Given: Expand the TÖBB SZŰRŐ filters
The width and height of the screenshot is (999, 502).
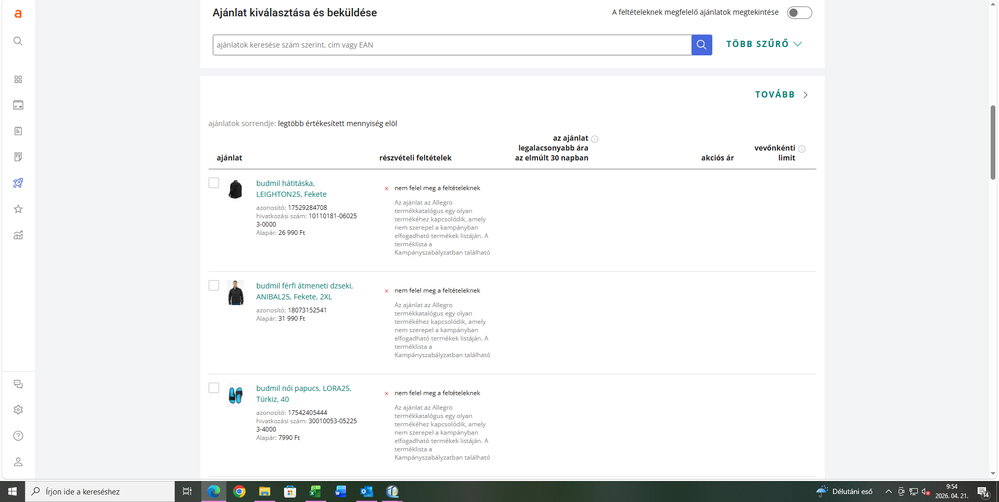Looking at the screenshot, I should pos(764,44).
